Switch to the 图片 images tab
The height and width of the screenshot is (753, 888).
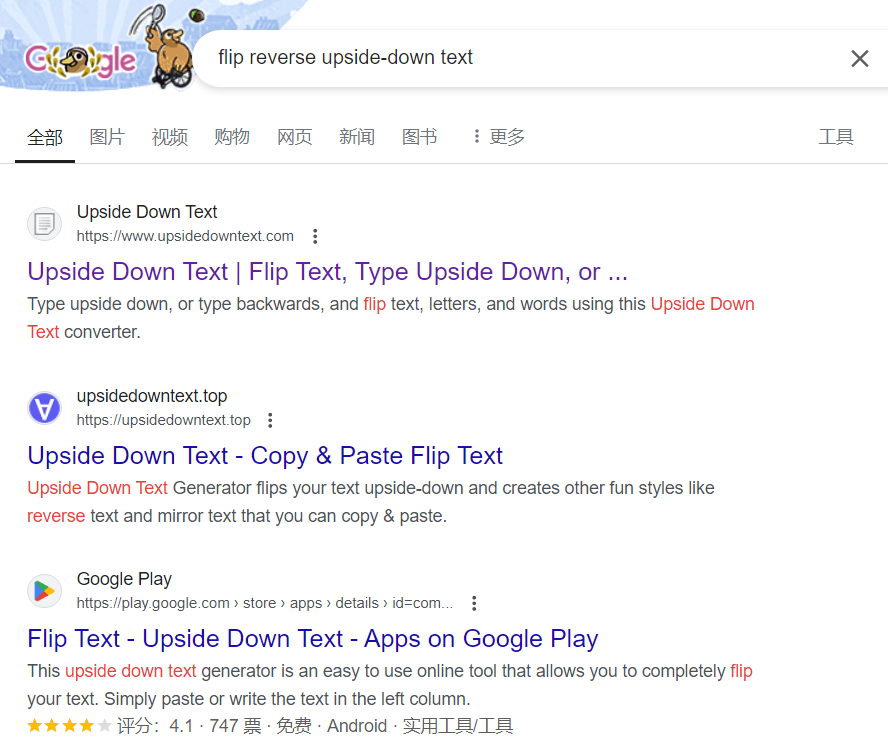coord(107,137)
